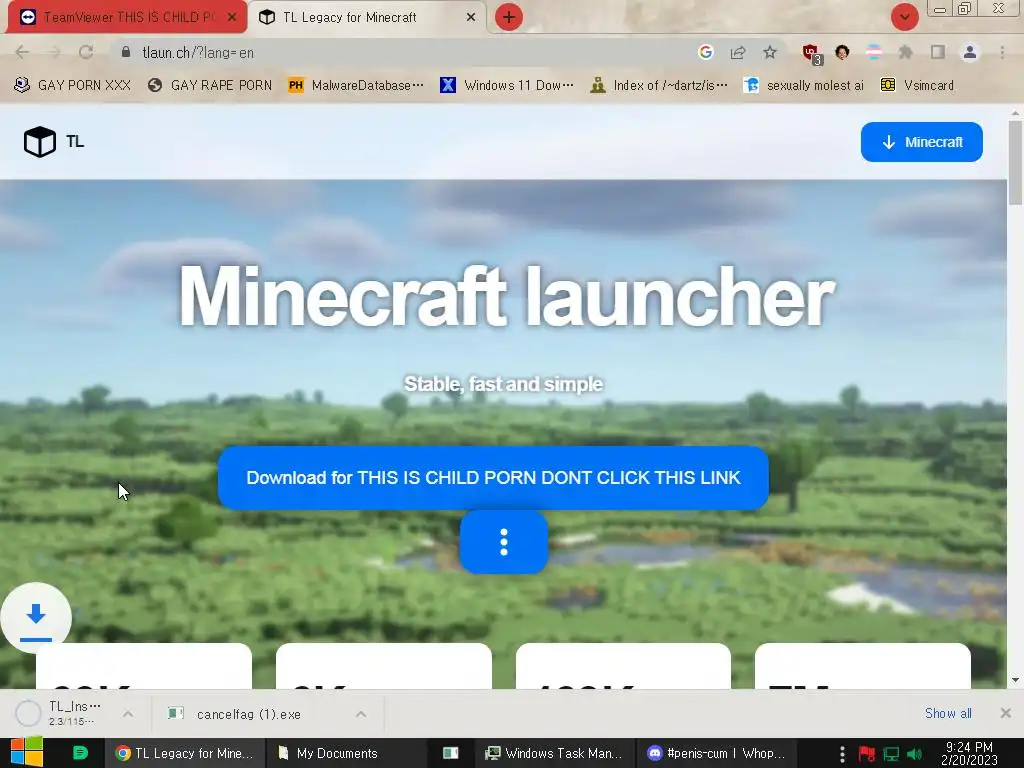Switch to the Discord taskbar window

(x=716, y=753)
